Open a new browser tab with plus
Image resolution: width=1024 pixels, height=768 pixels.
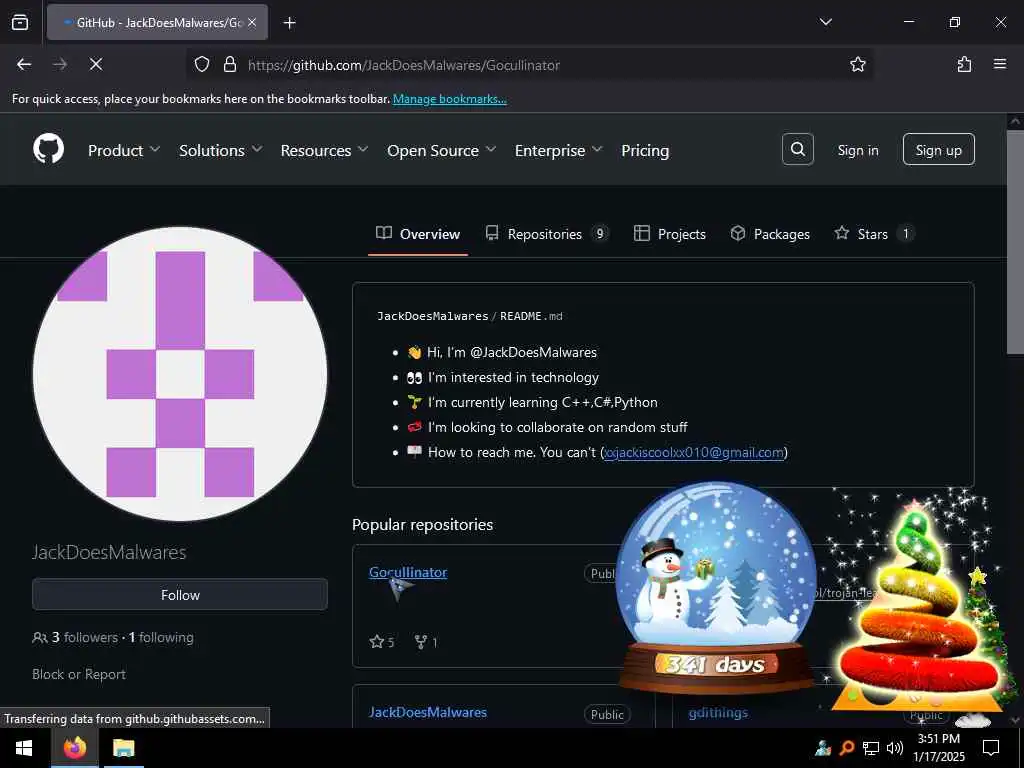pos(290,23)
